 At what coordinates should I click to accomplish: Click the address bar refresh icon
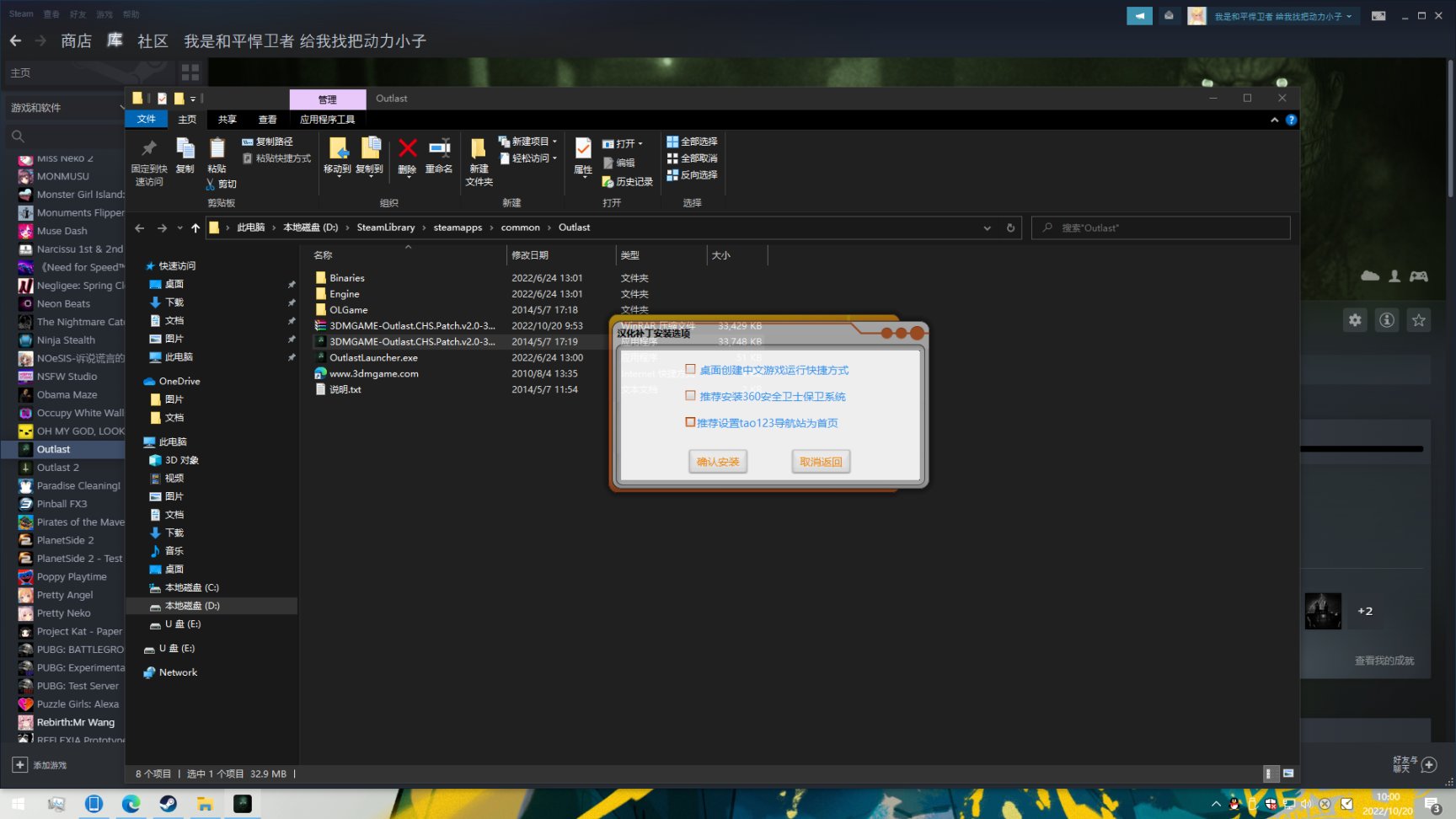click(x=1010, y=227)
